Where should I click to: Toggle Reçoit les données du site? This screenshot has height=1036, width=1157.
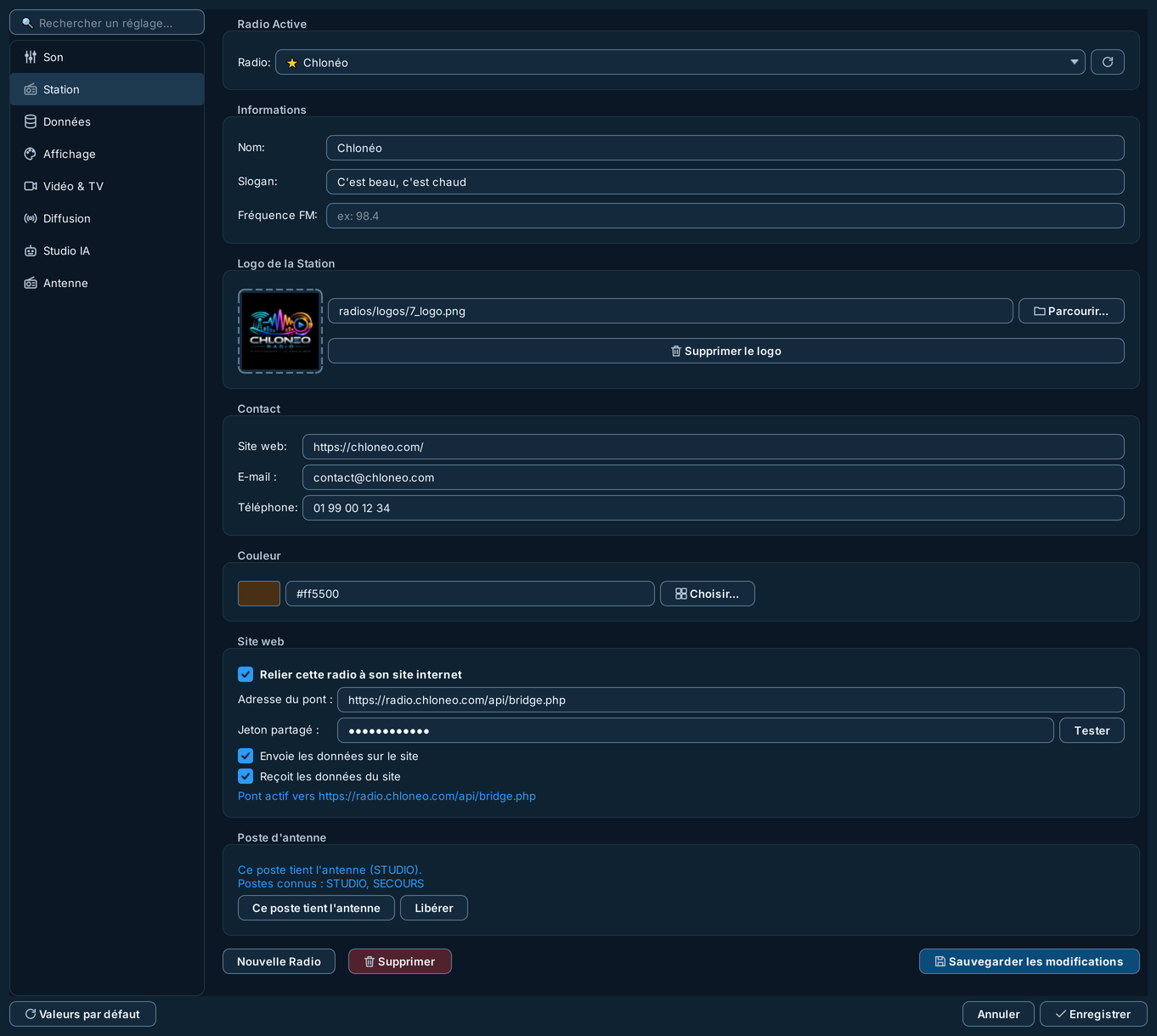[x=246, y=776]
